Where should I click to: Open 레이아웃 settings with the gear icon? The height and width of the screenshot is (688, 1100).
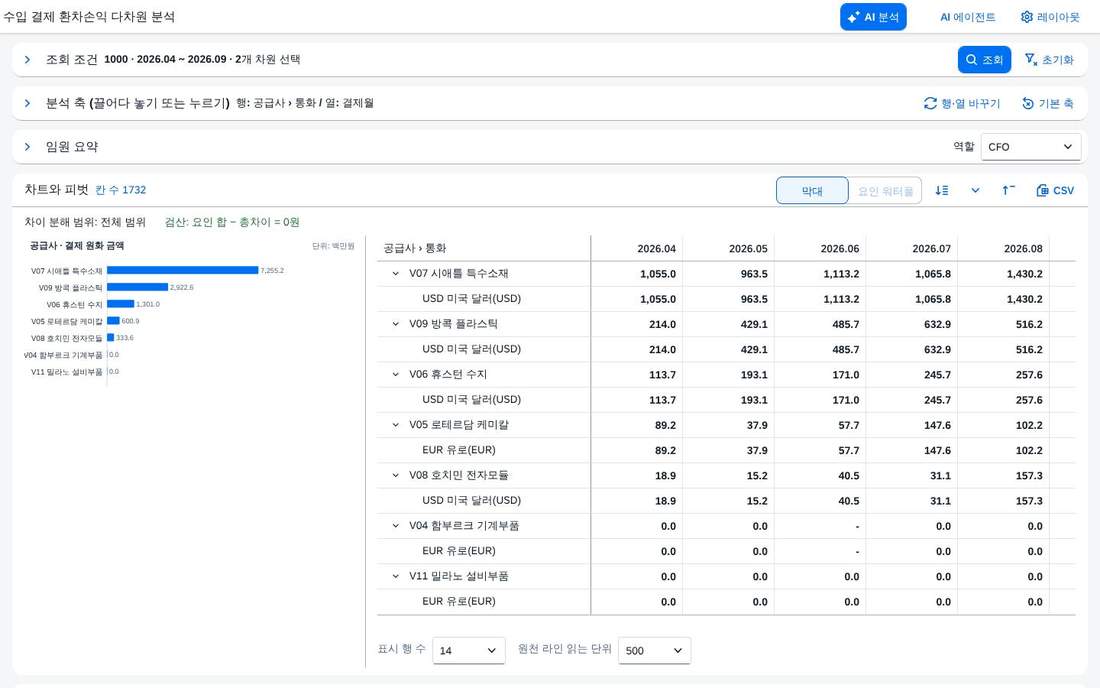click(1050, 17)
